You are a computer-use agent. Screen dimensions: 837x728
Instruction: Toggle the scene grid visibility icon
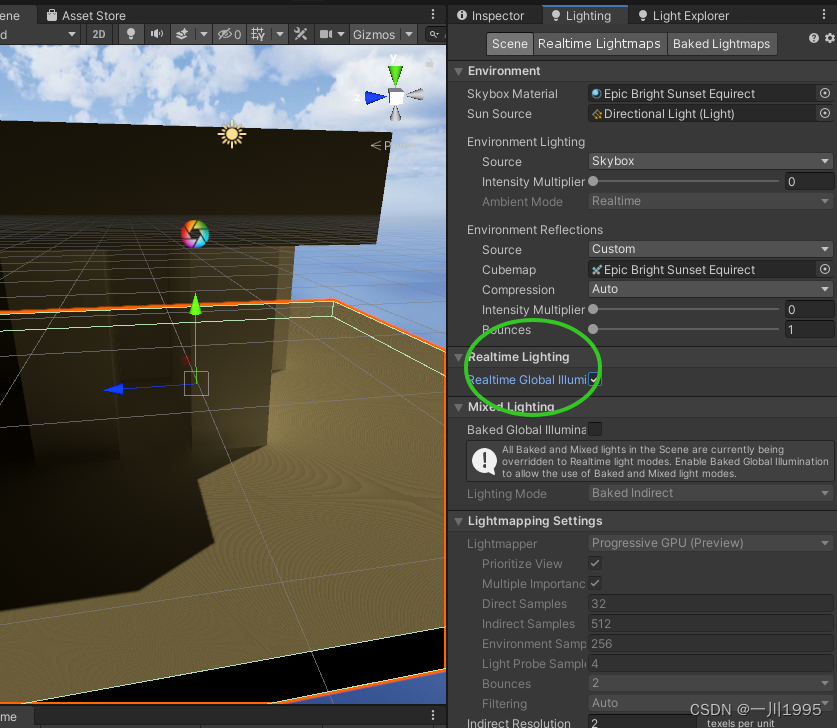coord(259,34)
